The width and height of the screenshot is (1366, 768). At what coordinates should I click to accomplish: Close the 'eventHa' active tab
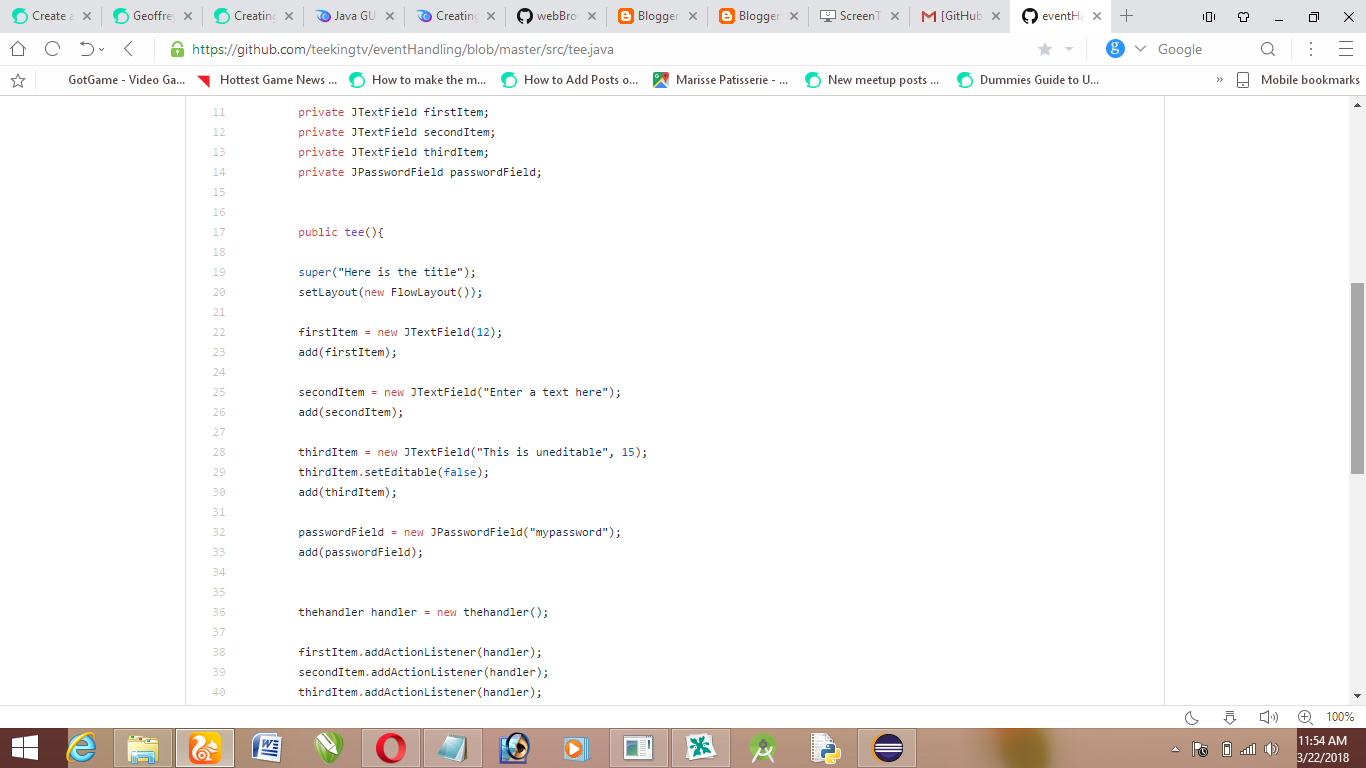(1096, 16)
